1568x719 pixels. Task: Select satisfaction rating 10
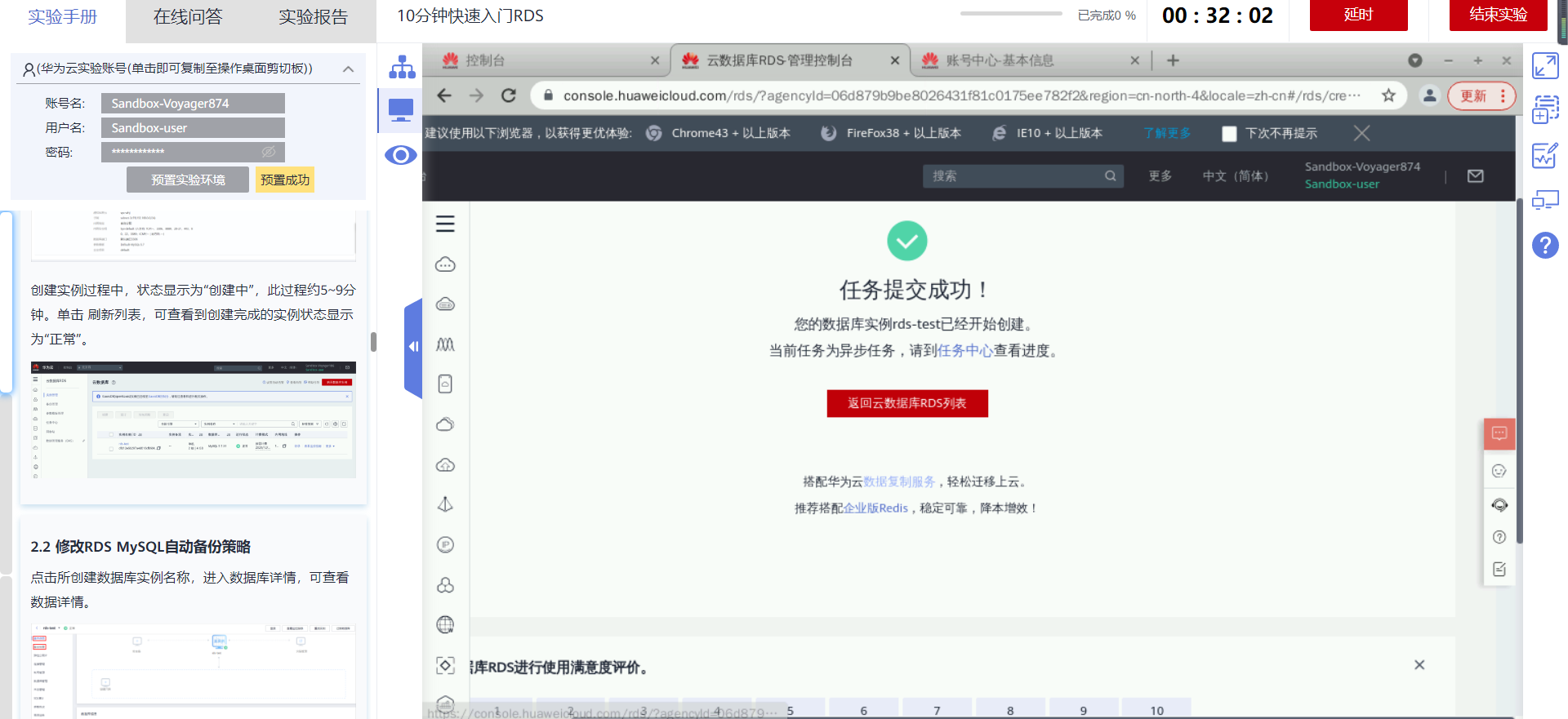click(1156, 709)
